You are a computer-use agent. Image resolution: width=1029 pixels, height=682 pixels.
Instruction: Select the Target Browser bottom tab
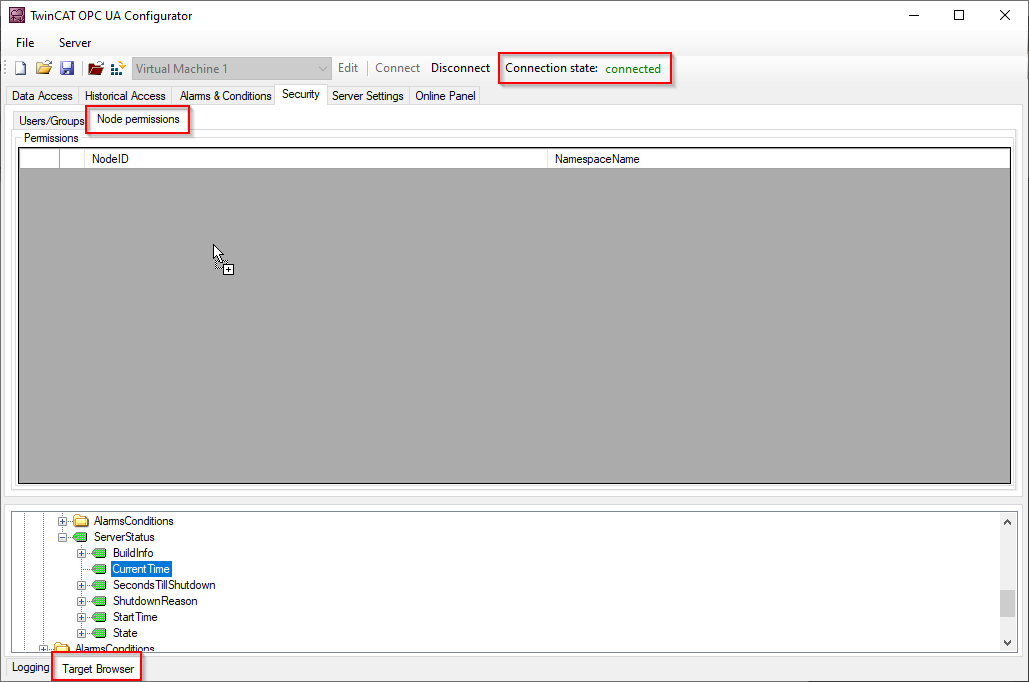98,668
